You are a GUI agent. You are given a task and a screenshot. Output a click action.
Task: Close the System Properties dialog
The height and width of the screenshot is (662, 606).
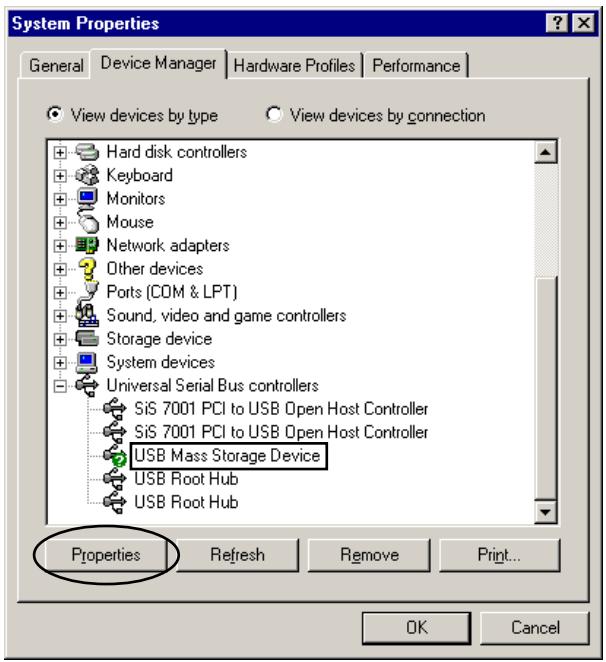pyautogui.click(x=584, y=23)
